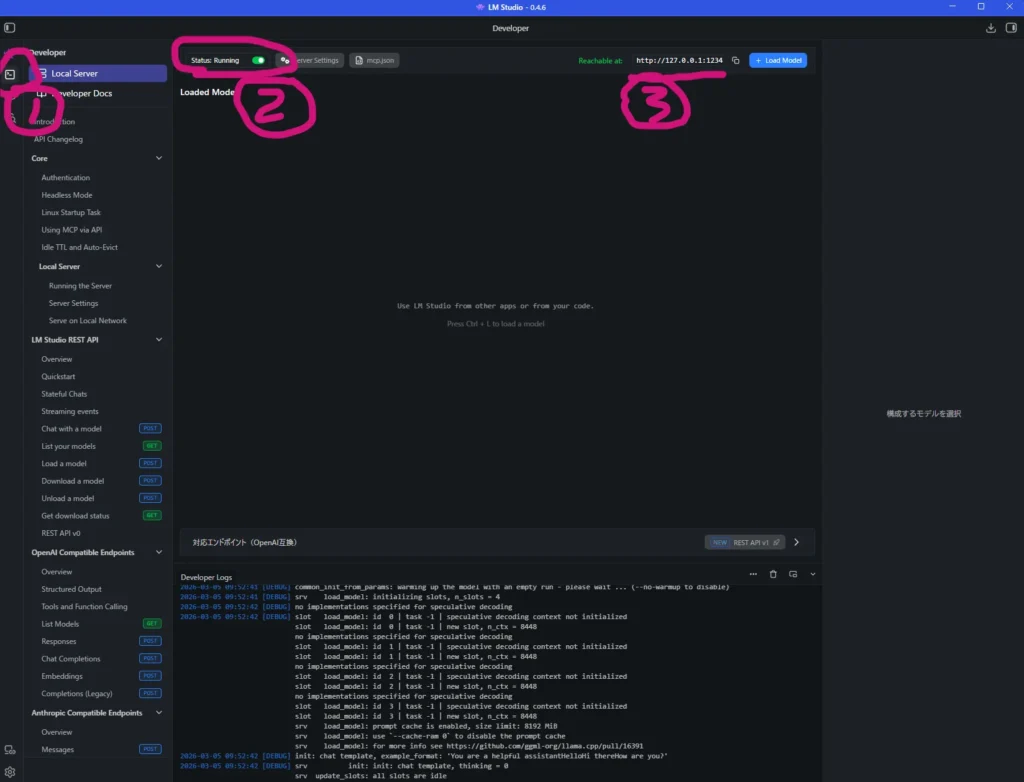Open the Developer terminal icon in left rail
1024x782 pixels.
[10, 74]
